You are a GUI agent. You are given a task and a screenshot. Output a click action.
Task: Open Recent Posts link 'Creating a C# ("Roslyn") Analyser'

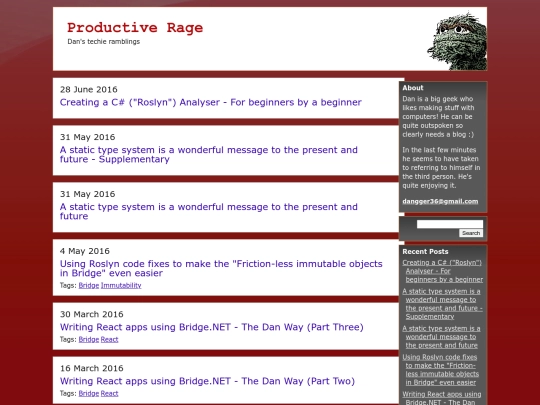point(443,271)
